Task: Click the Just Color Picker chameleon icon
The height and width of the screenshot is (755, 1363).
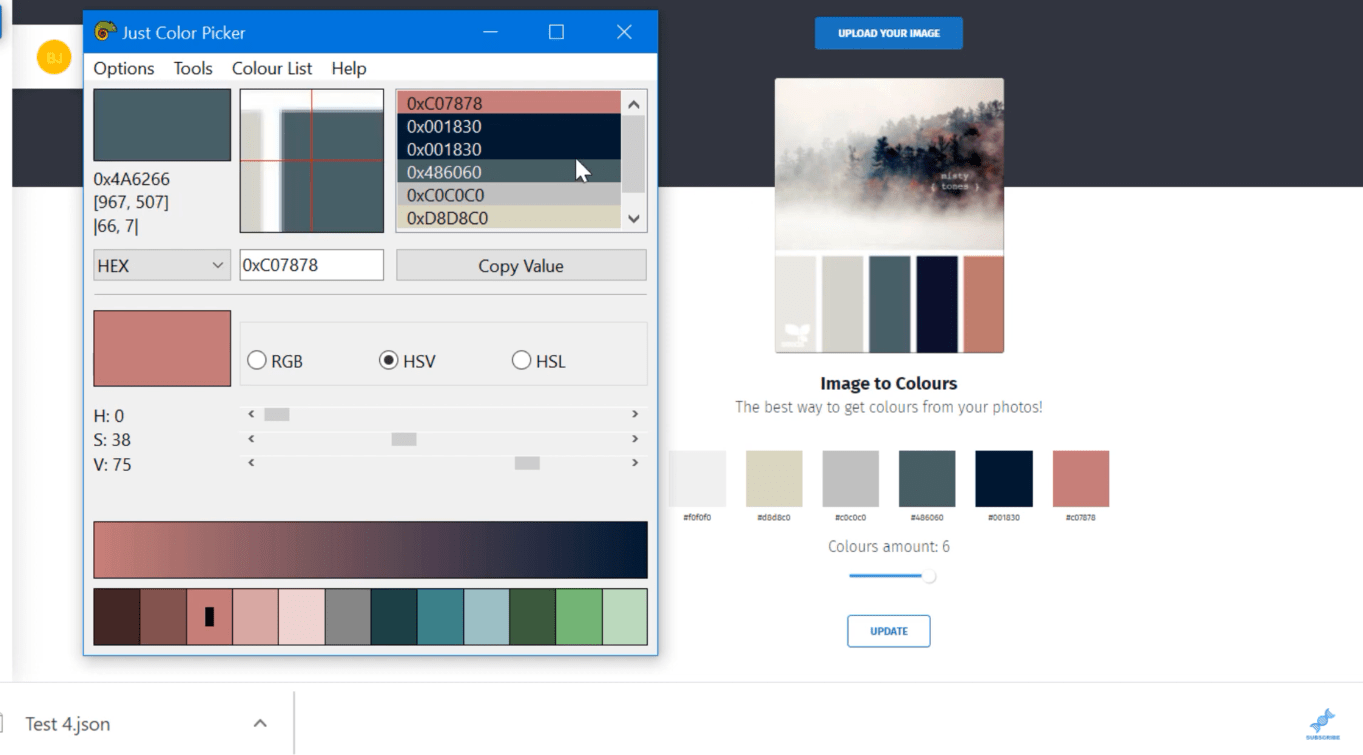Action: point(105,32)
